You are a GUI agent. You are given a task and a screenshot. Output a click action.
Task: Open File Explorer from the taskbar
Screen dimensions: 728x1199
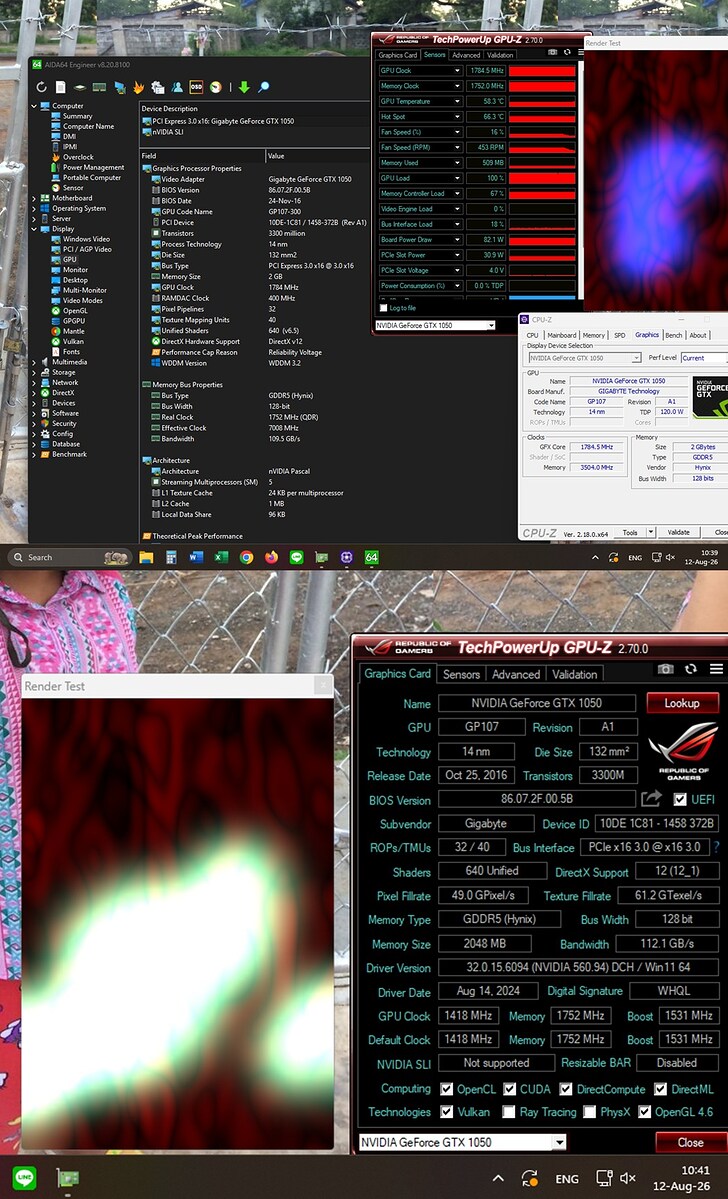click(146, 557)
